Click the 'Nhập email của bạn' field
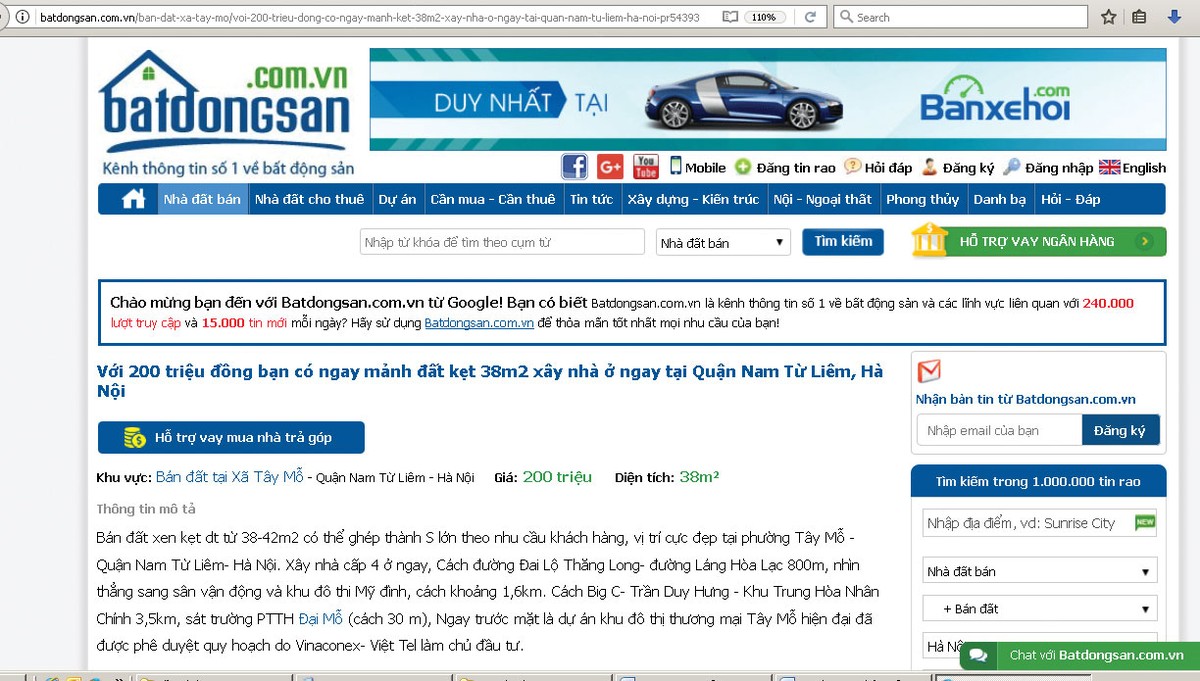 click(999, 430)
